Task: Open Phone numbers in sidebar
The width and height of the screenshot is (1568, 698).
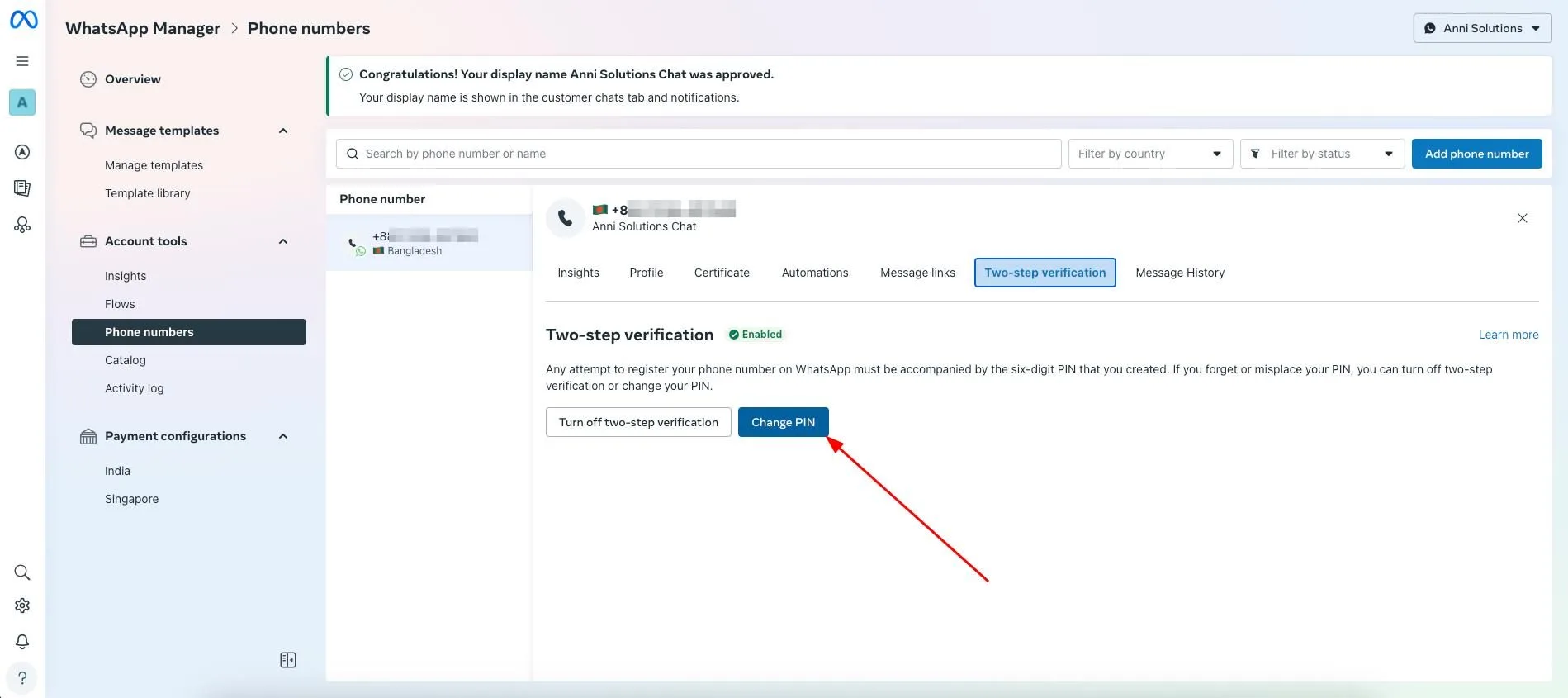Action: [188, 332]
